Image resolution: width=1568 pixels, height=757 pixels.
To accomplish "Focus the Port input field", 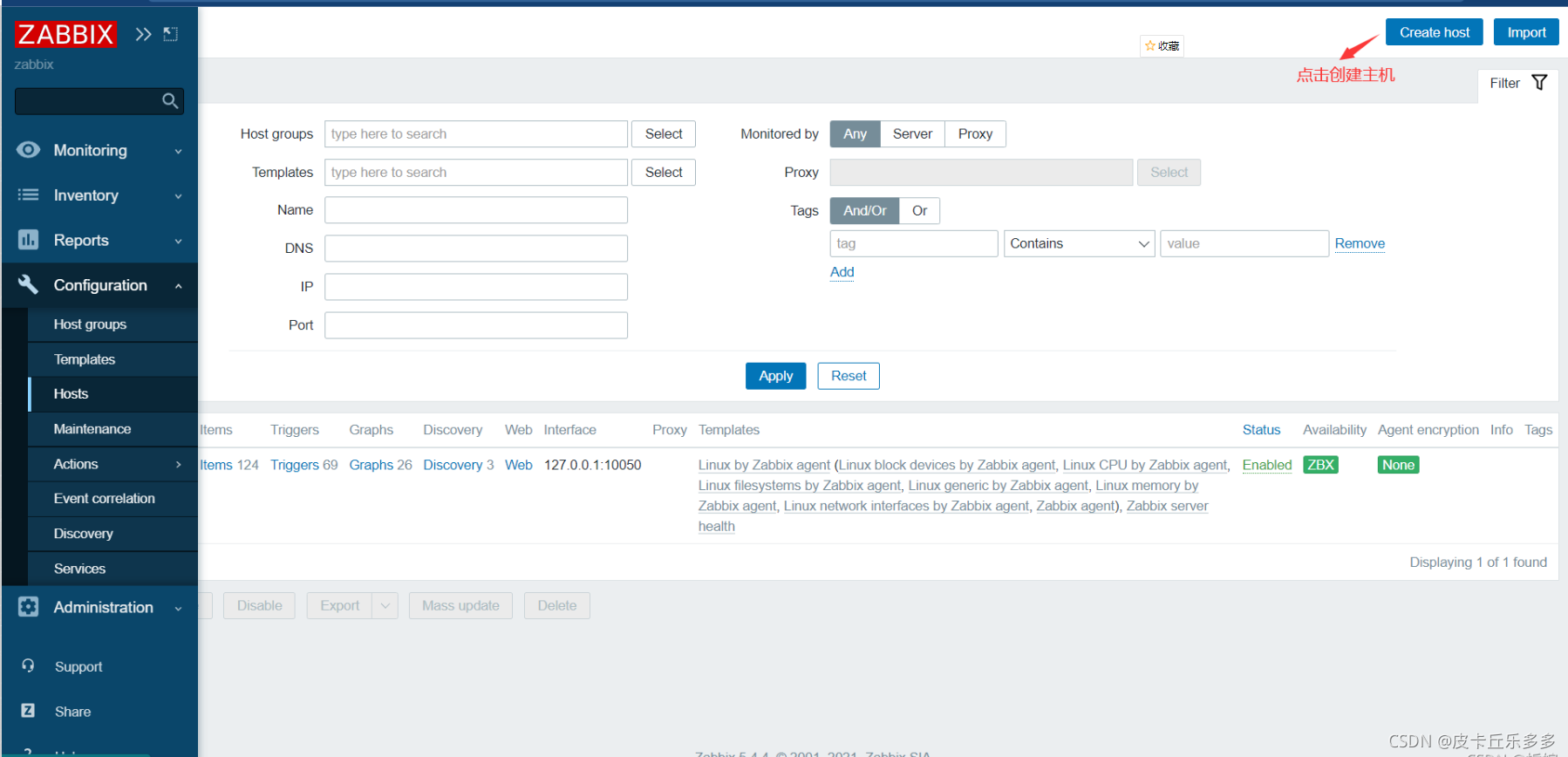I will [476, 325].
